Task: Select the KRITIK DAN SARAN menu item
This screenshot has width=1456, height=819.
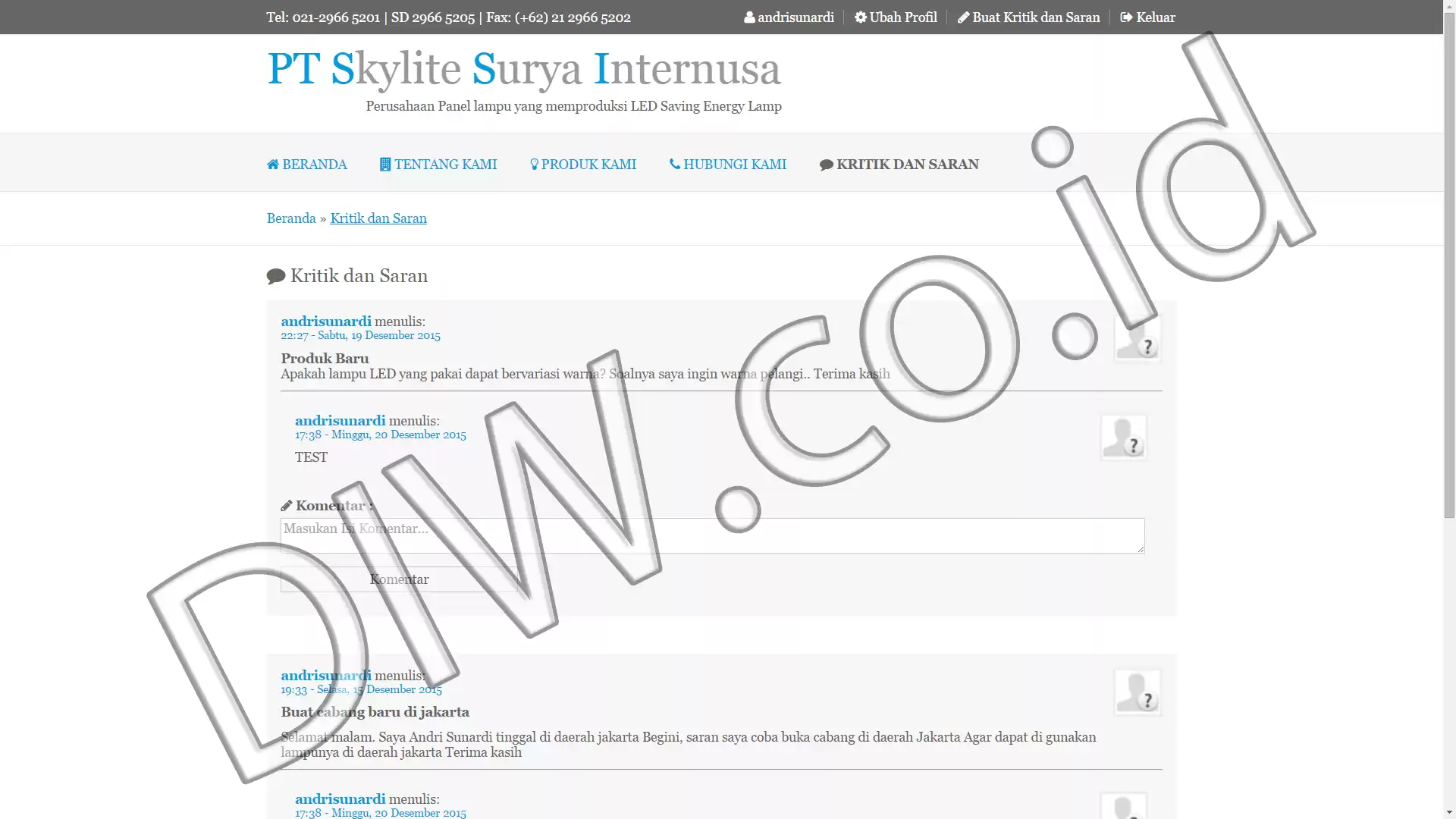Action: click(899, 165)
